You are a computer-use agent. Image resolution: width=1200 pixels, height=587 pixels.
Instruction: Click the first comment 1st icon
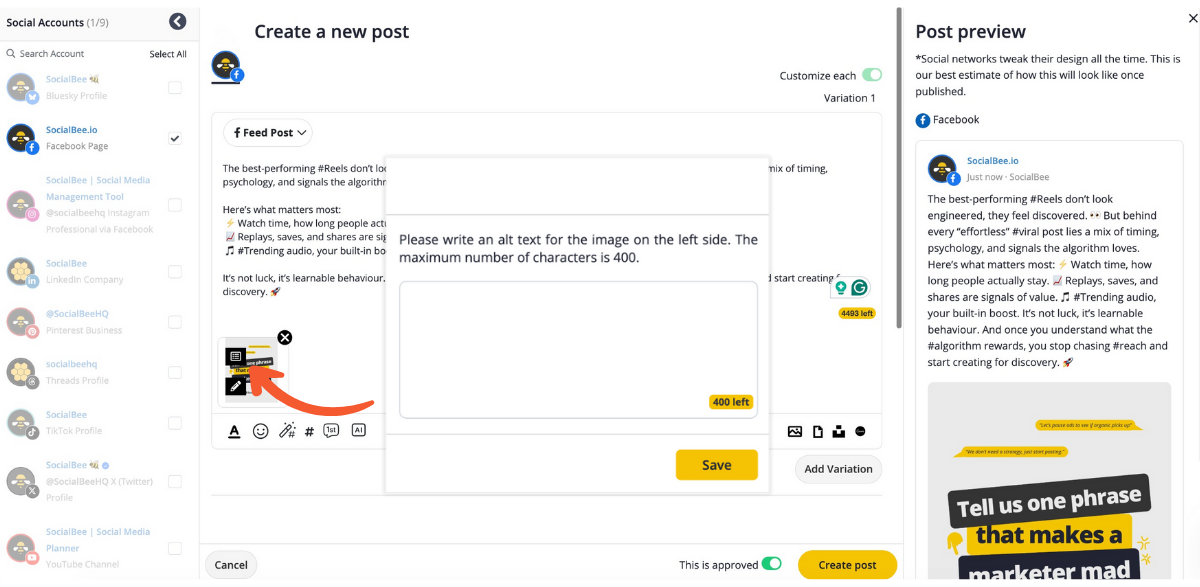point(331,430)
